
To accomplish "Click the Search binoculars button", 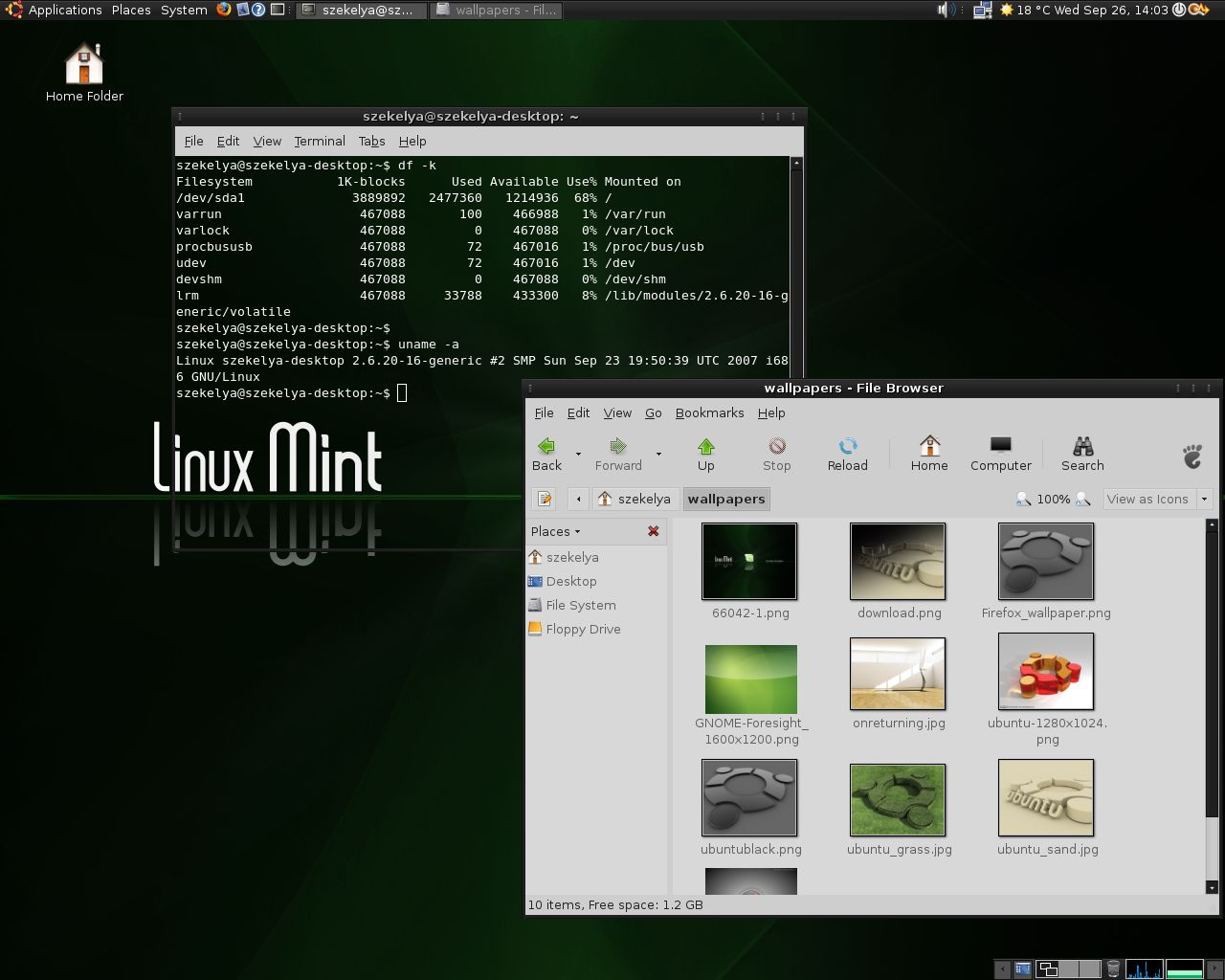I will point(1082,454).
